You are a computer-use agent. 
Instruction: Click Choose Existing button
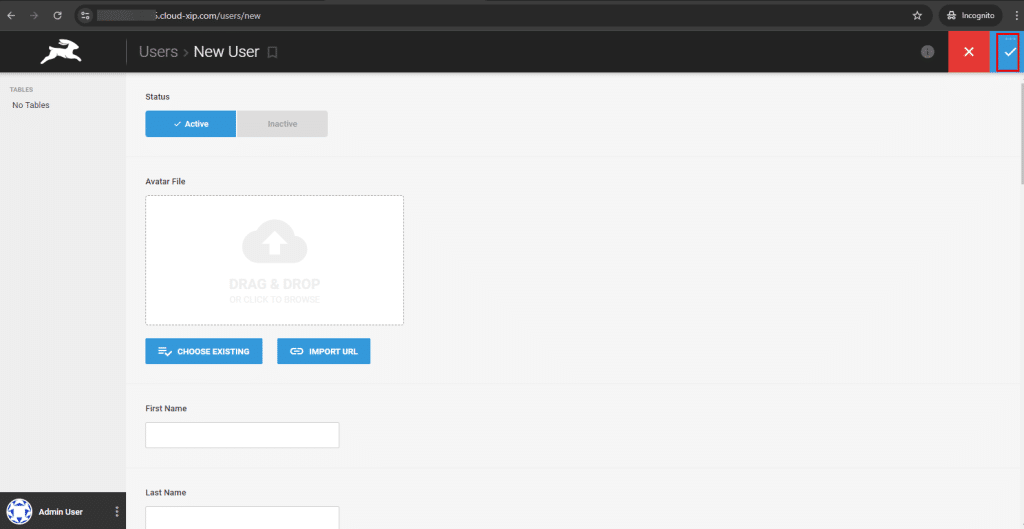[x=204, y=351]
